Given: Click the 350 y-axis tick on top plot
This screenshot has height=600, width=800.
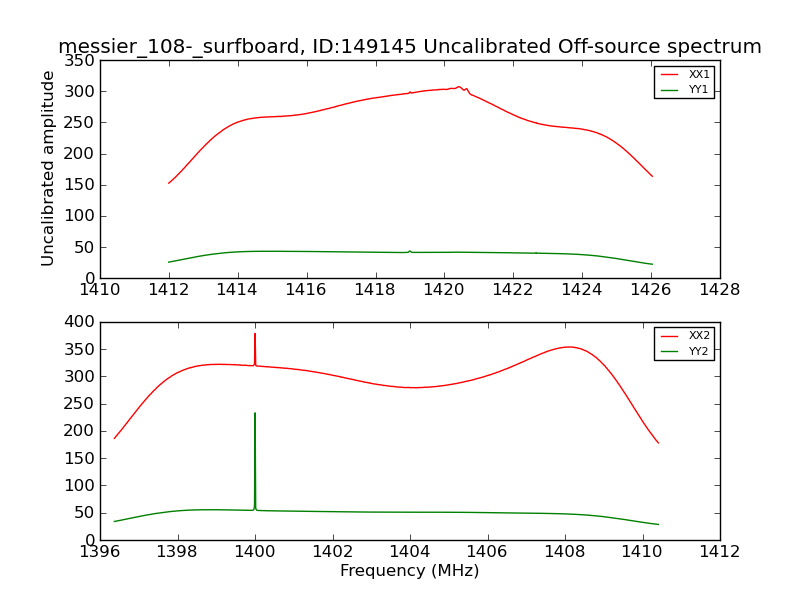Looking at the screenshot, I should tap(79, 61).
